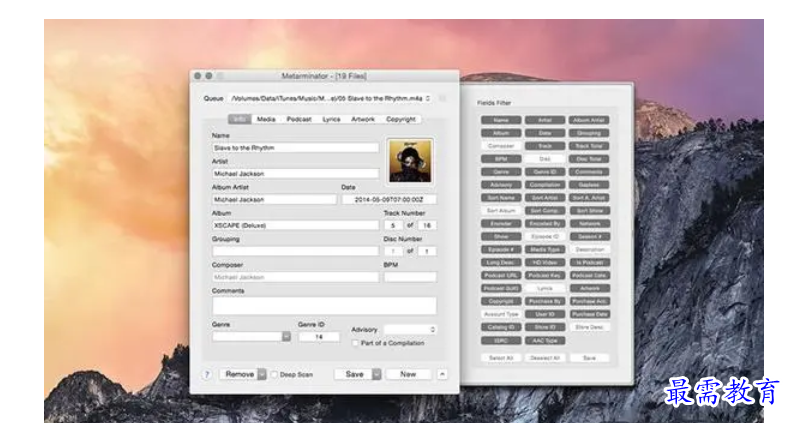788x423 pixels.
Task: Click the album artwork thumbnail
Action: coord(410,161)
